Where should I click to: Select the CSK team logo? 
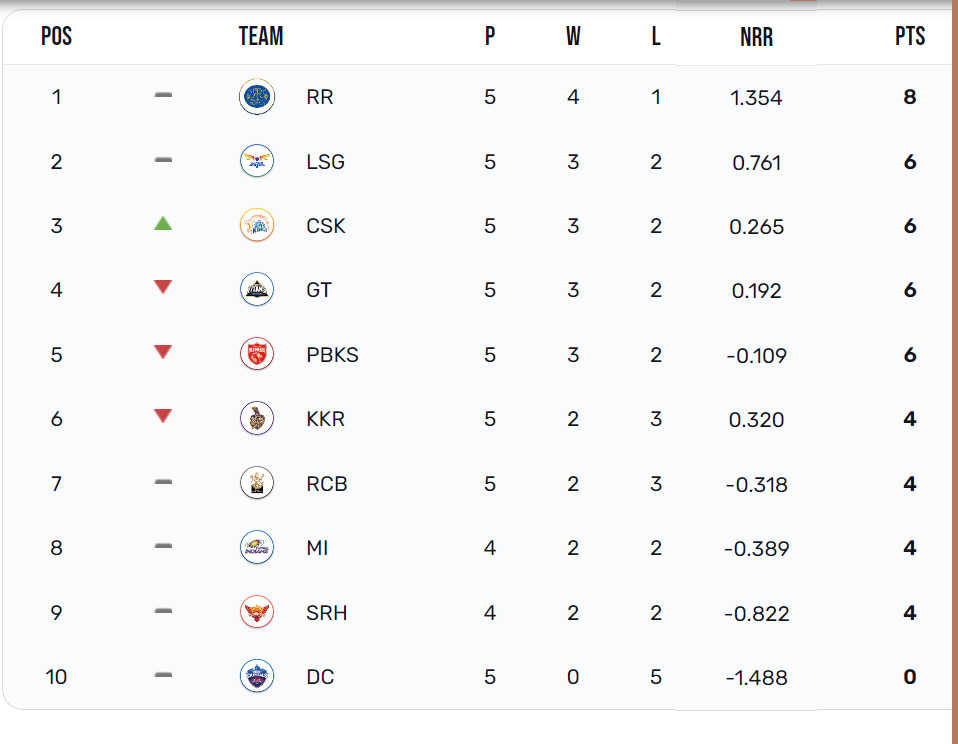click(257, 225)
